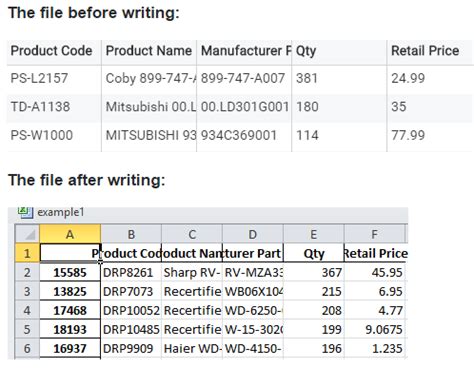Click price 24.99 in top table

pyautogui.click(x=408, y=78)
